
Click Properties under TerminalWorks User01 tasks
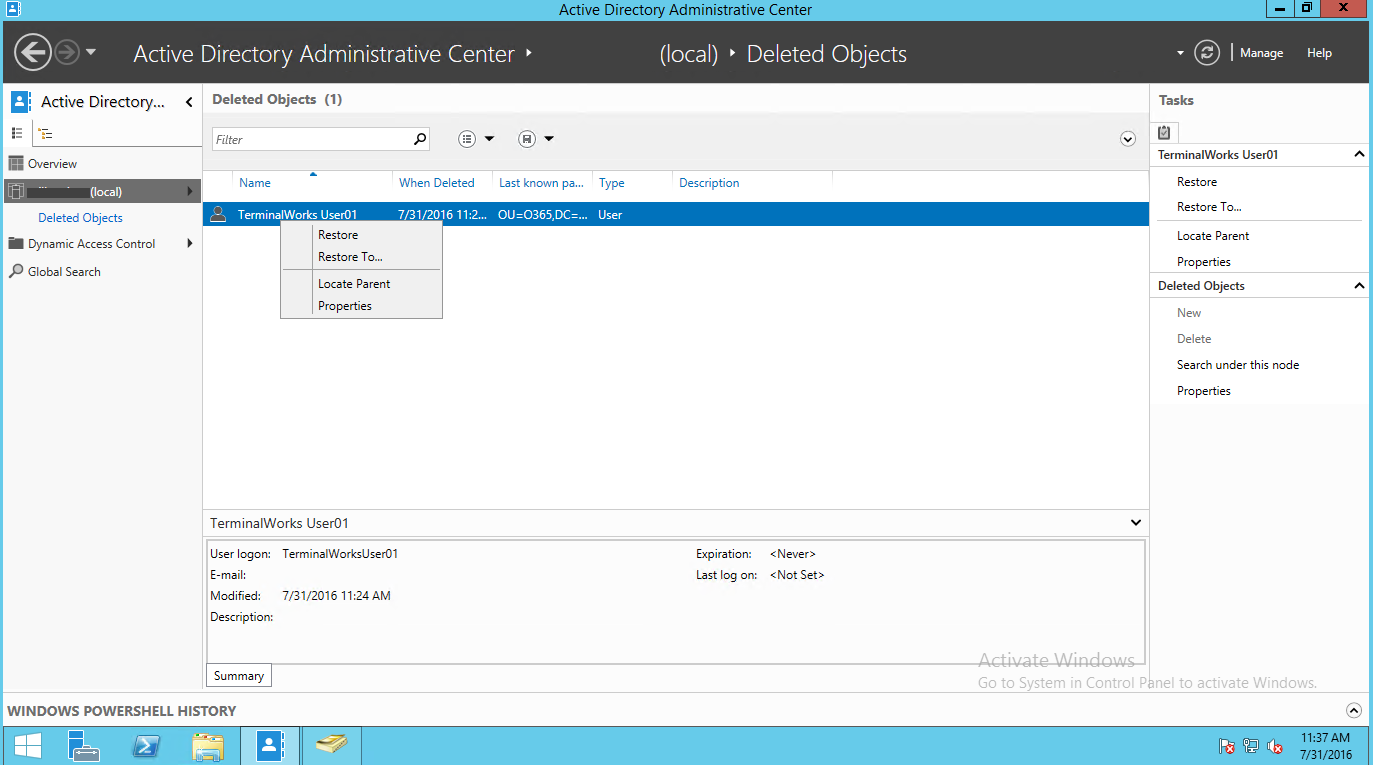click(x=1204, y=262)
